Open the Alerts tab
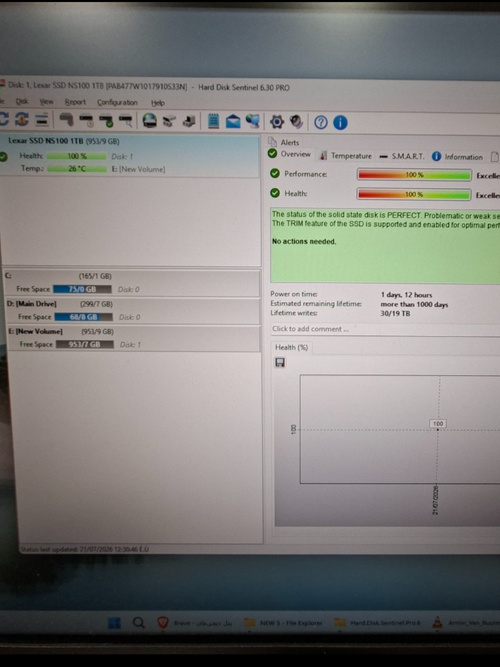The width and height of the screenshot is (500, 667). point(284,143)
